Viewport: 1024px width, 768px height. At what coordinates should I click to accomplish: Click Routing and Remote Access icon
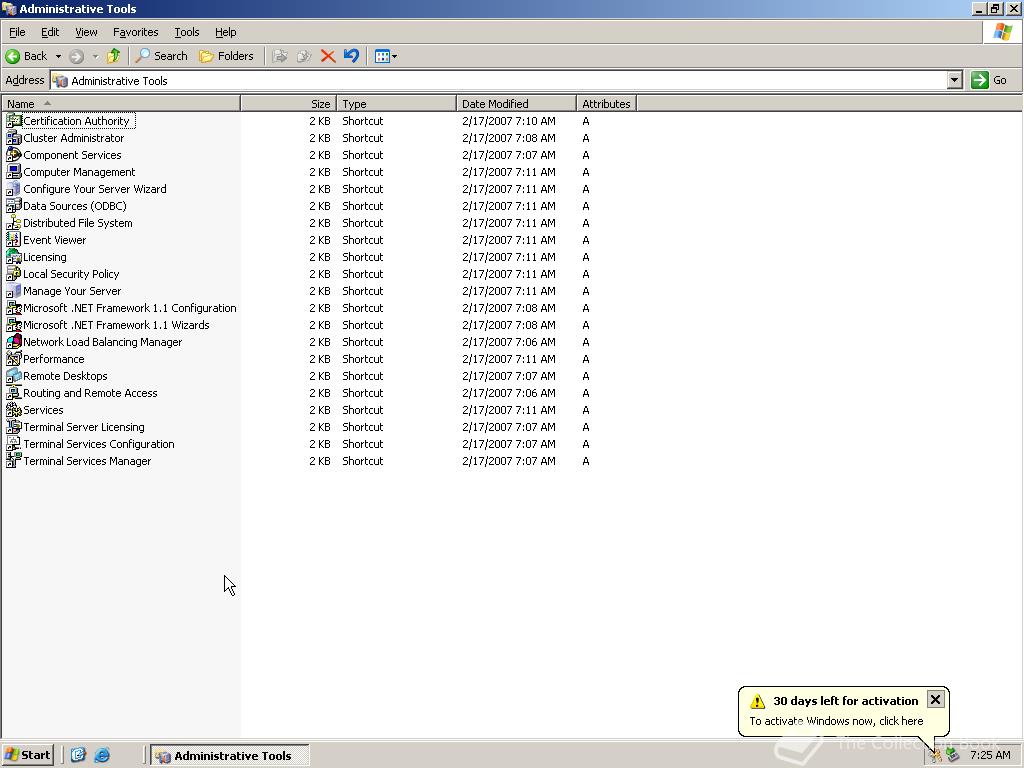click(x=13, y=392)
